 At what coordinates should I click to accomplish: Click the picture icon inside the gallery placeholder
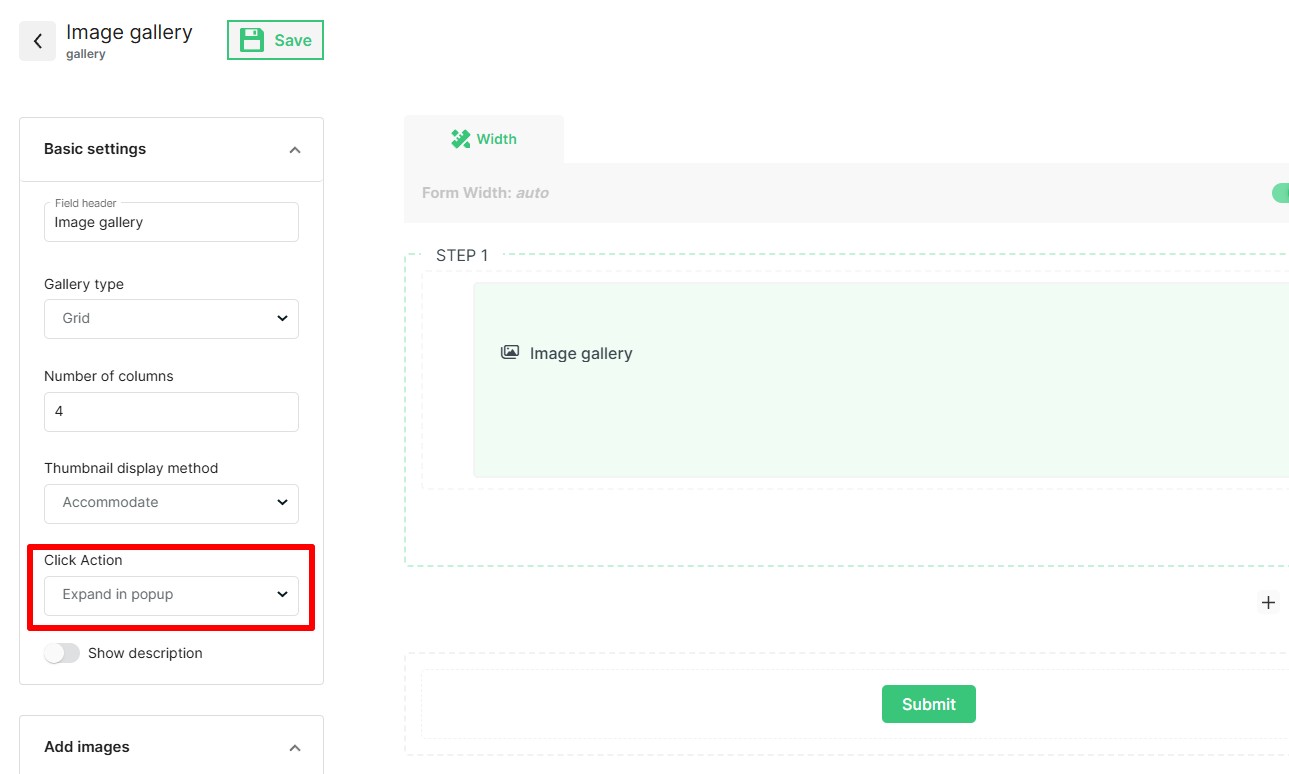tap(509, 352)
